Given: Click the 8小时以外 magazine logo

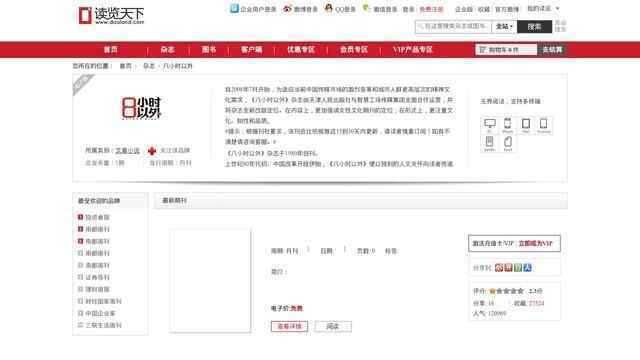Looking at the screenshot, I should [x=142, y=108].
